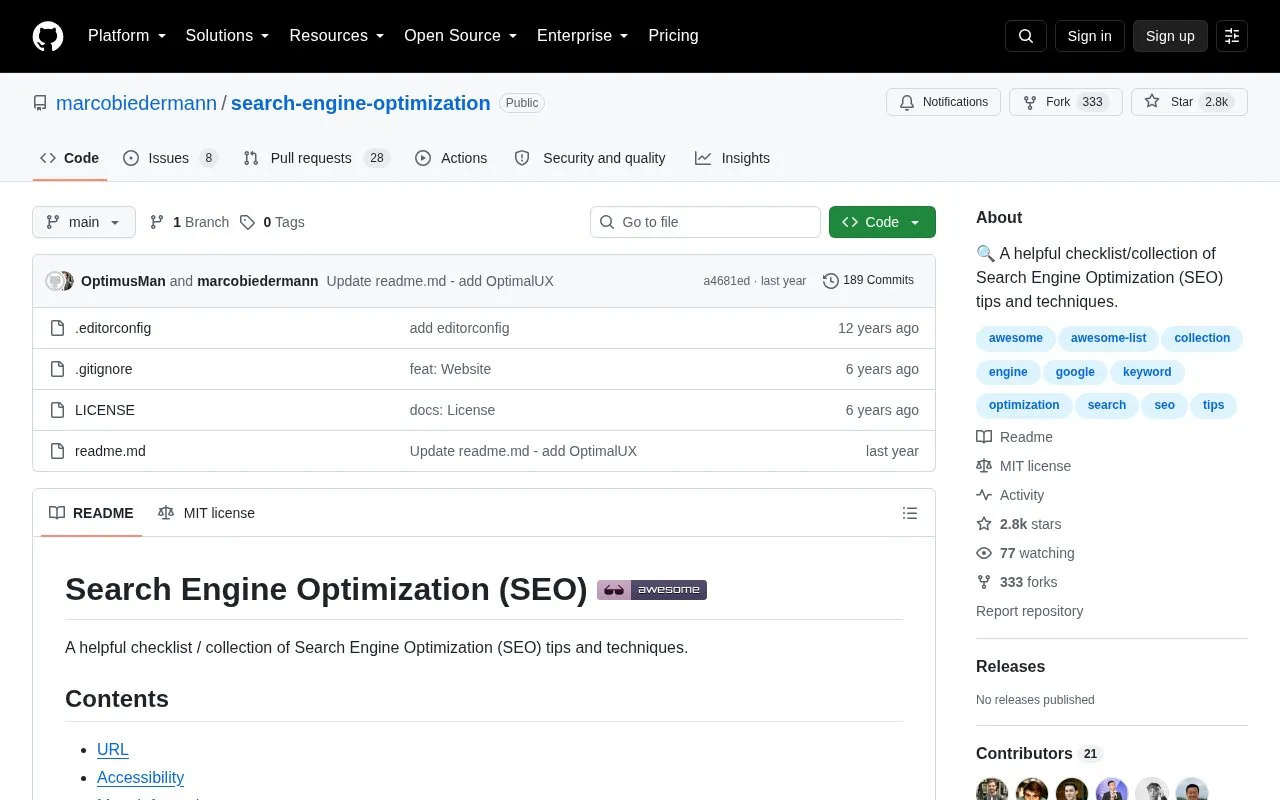Expand the Open Source menu
This screenshot has width=1280, height=800.
point(460,36)
